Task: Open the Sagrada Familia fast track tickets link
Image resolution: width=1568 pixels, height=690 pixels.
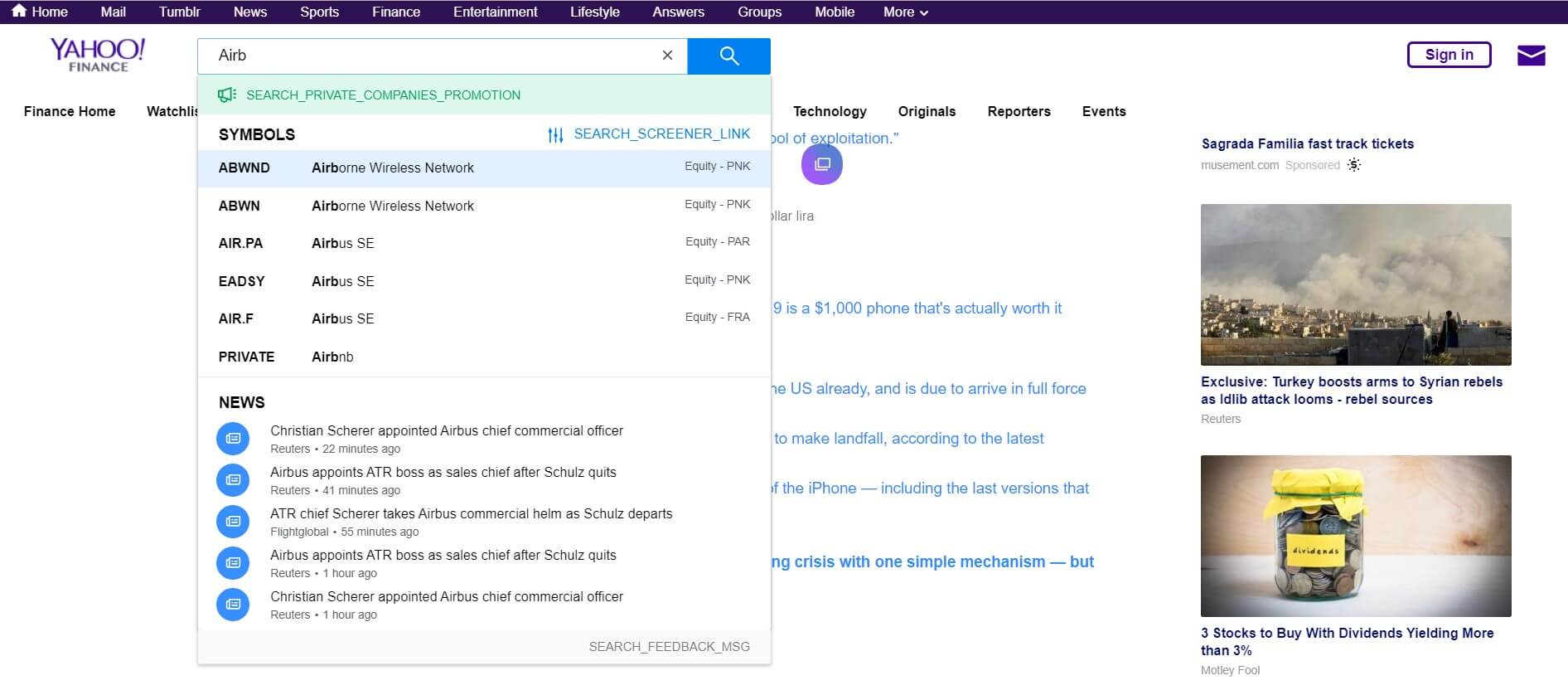Action: pyautogui.click(x=1307, y=143)
